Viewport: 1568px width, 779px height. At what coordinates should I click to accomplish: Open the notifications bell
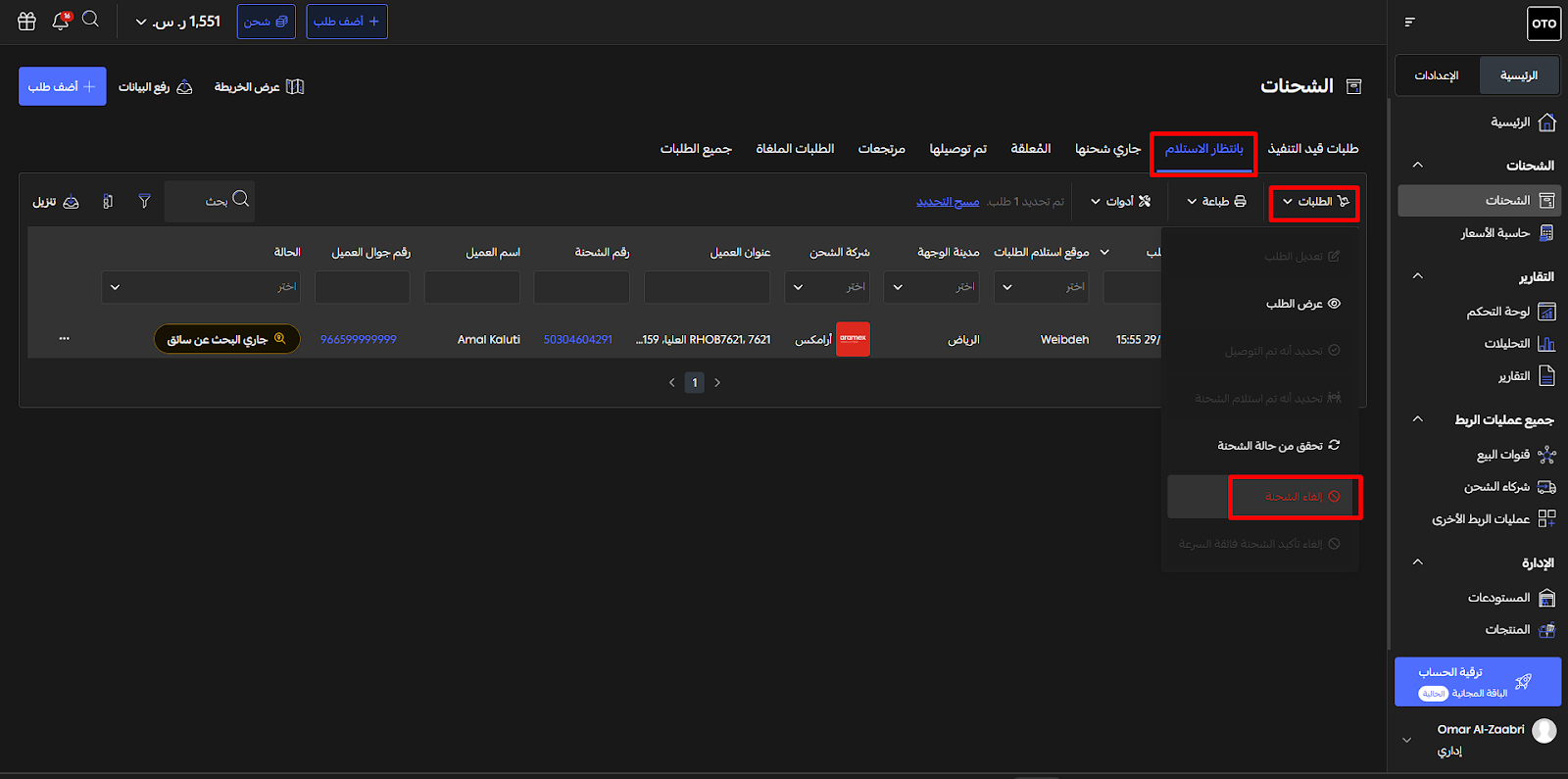[61, 21]
